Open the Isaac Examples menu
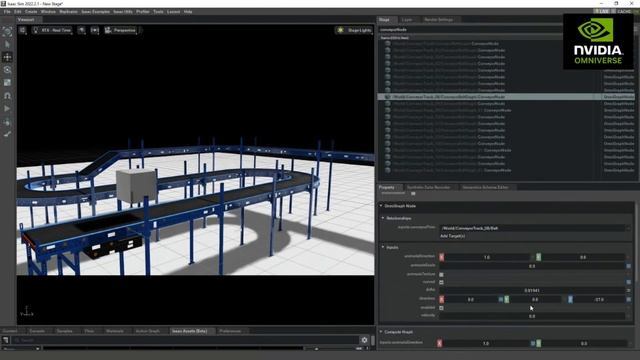The height and width of the screenshot is (360, 640). coord(96,12)
